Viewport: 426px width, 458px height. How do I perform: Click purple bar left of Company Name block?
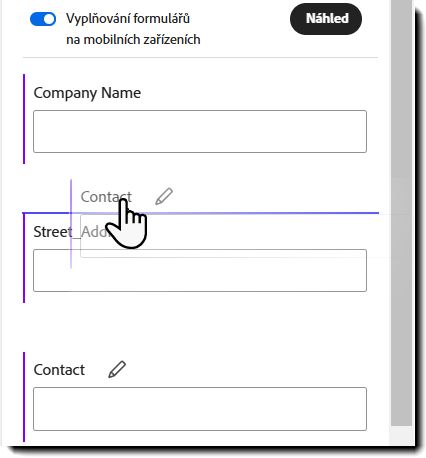24,119
